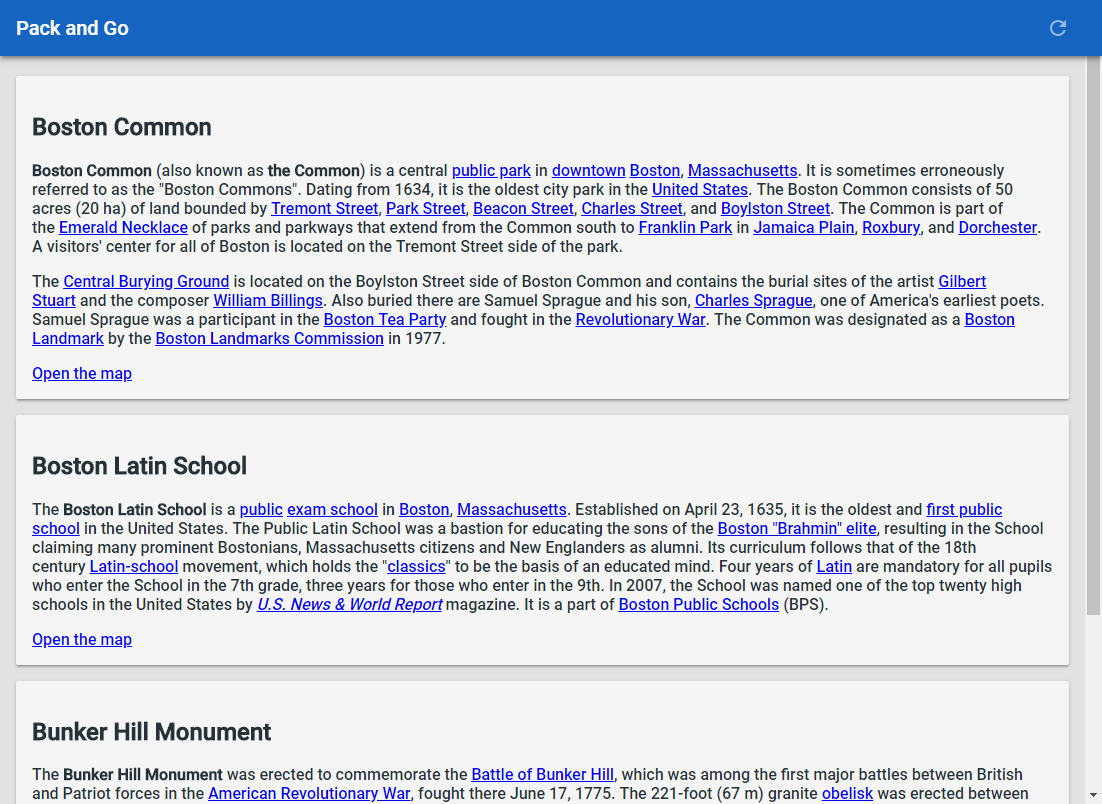Open Massachusetts link in Latin School article
This screenshot has width=1102, height=804.
(512, 510)
